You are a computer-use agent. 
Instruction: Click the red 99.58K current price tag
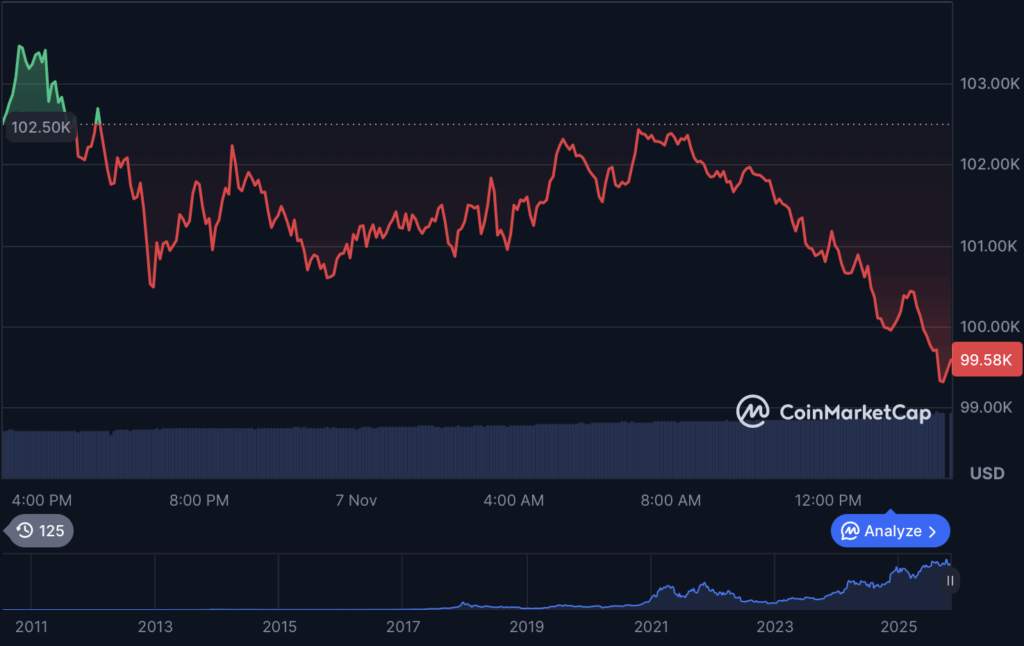pyautogui.click(x=986, y=360)
